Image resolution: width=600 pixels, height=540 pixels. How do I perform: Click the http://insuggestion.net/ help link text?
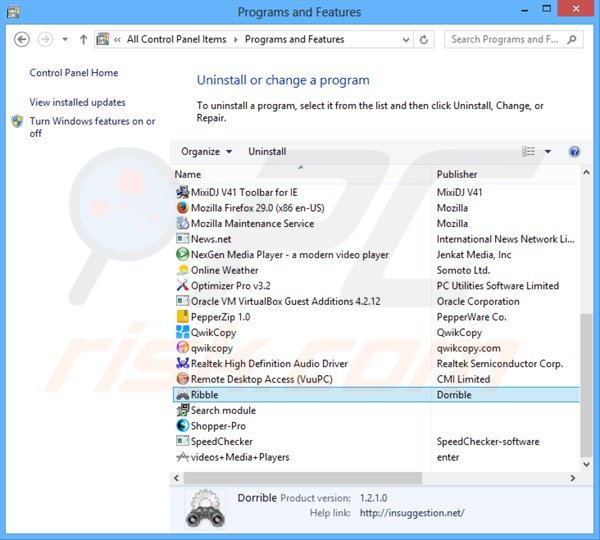tap(412, 513)
